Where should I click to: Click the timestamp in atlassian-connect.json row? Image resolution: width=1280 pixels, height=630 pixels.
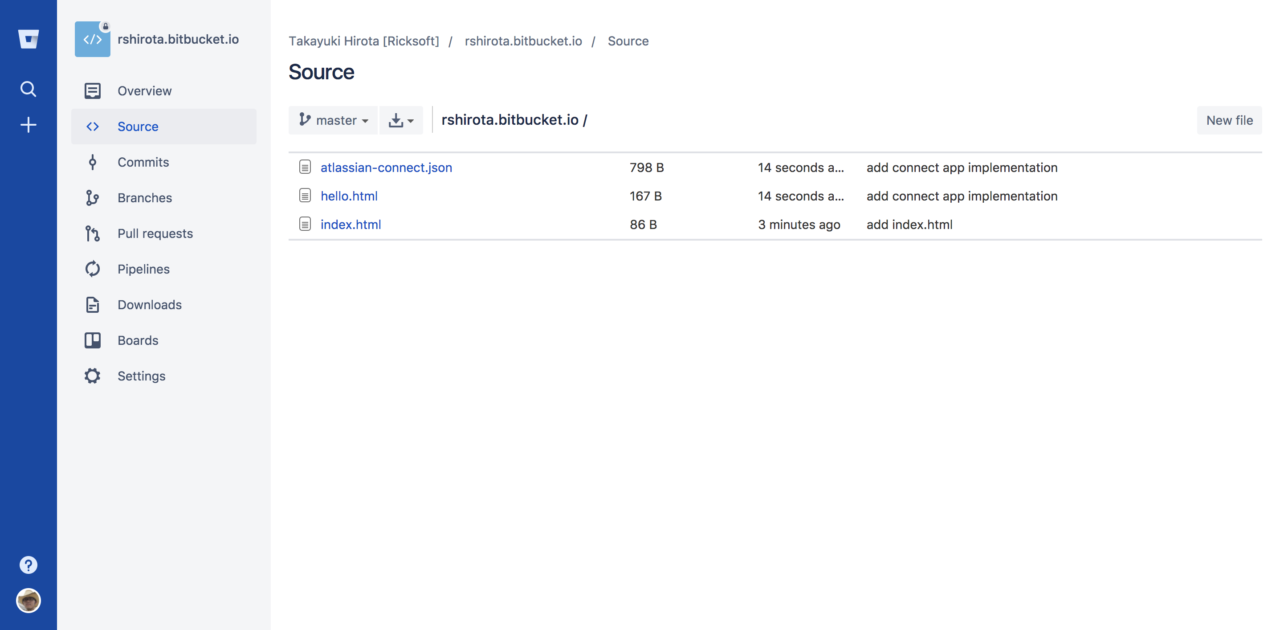point(801,168)
